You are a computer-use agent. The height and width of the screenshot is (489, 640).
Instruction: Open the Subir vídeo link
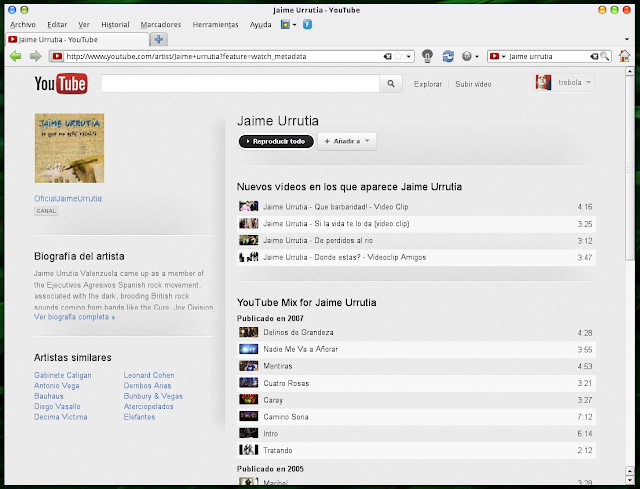point(473,84)
